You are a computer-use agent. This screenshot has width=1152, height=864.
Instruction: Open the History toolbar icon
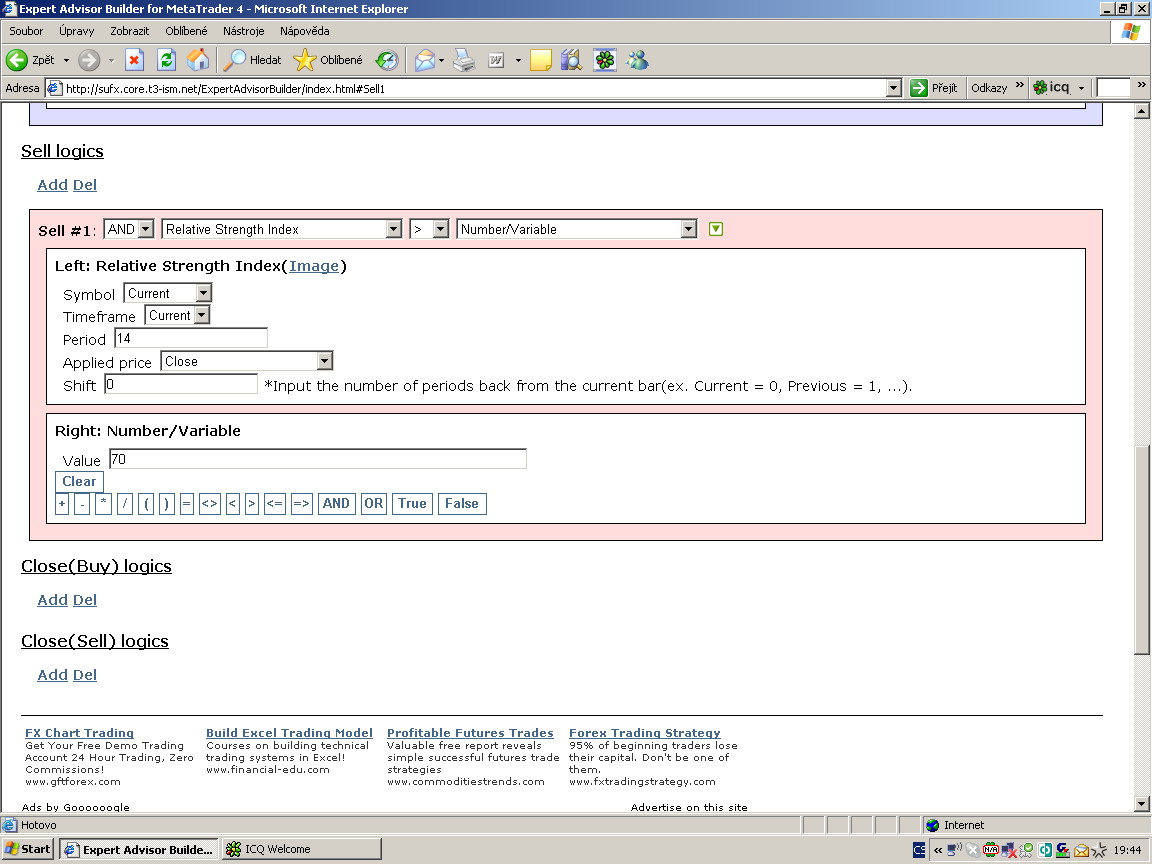pyautogui.click(x=387, y=60)
